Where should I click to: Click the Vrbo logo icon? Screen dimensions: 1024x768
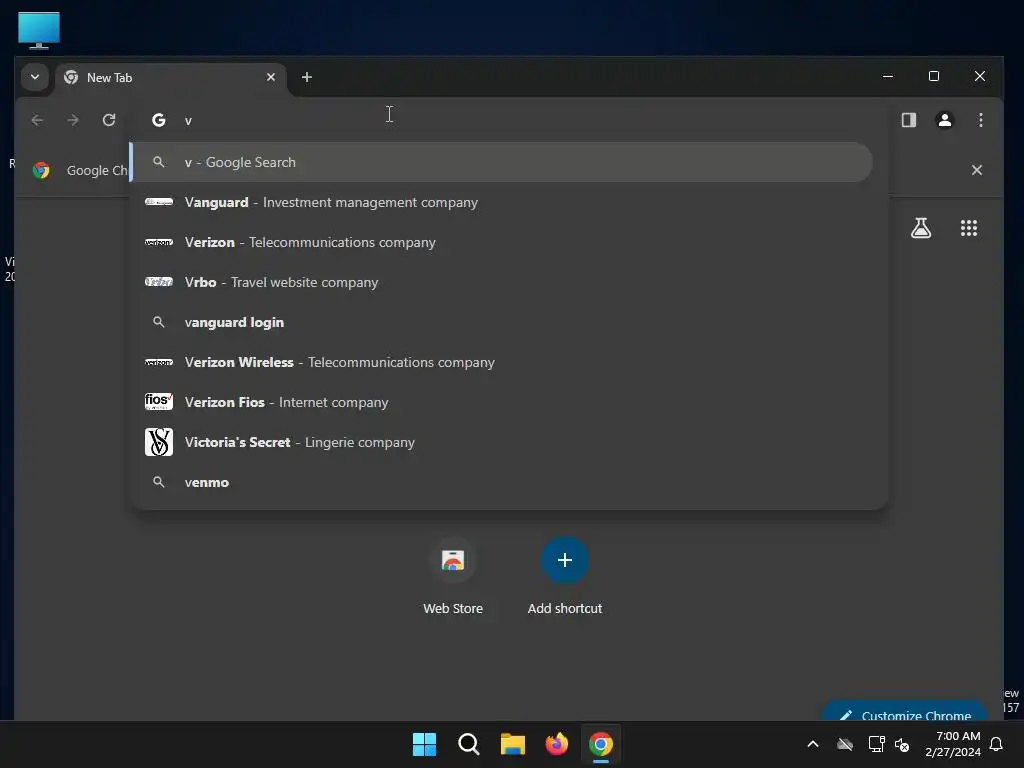coord(159,282)
